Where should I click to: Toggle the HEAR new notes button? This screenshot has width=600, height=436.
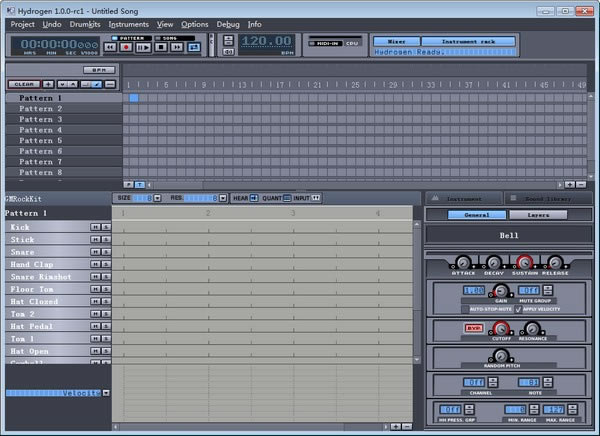point(254,198)
